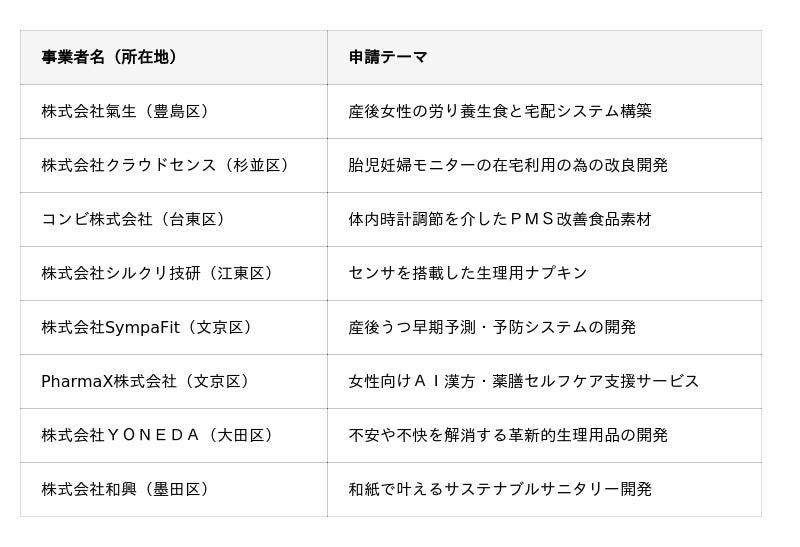Select PharmaX株式会社（文京区） cell
The image size is (800, 547).
pos(174,382)
